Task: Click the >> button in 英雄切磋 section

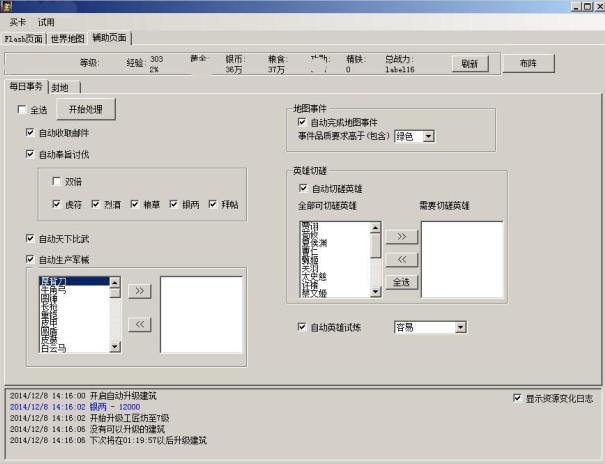Action: (x=401, y=237)
